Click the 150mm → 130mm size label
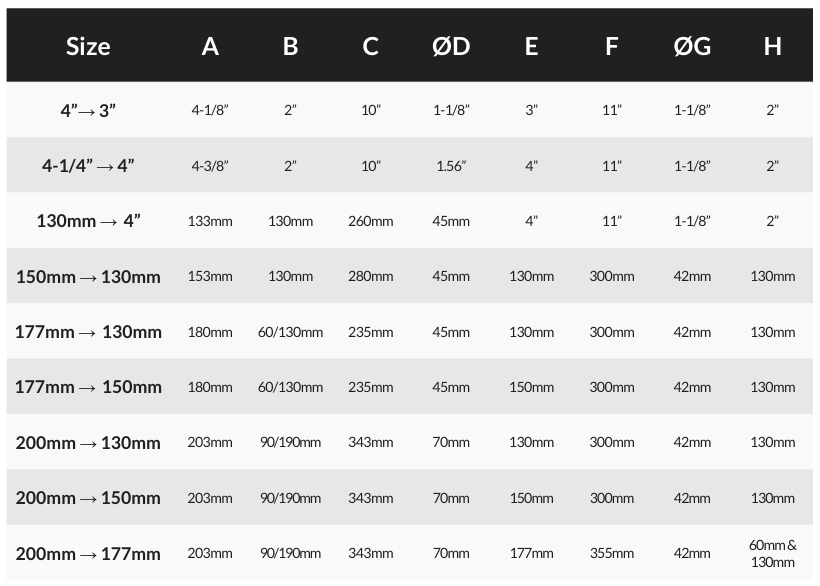Screen dimensions: 820x586 (x=88, y=276)
